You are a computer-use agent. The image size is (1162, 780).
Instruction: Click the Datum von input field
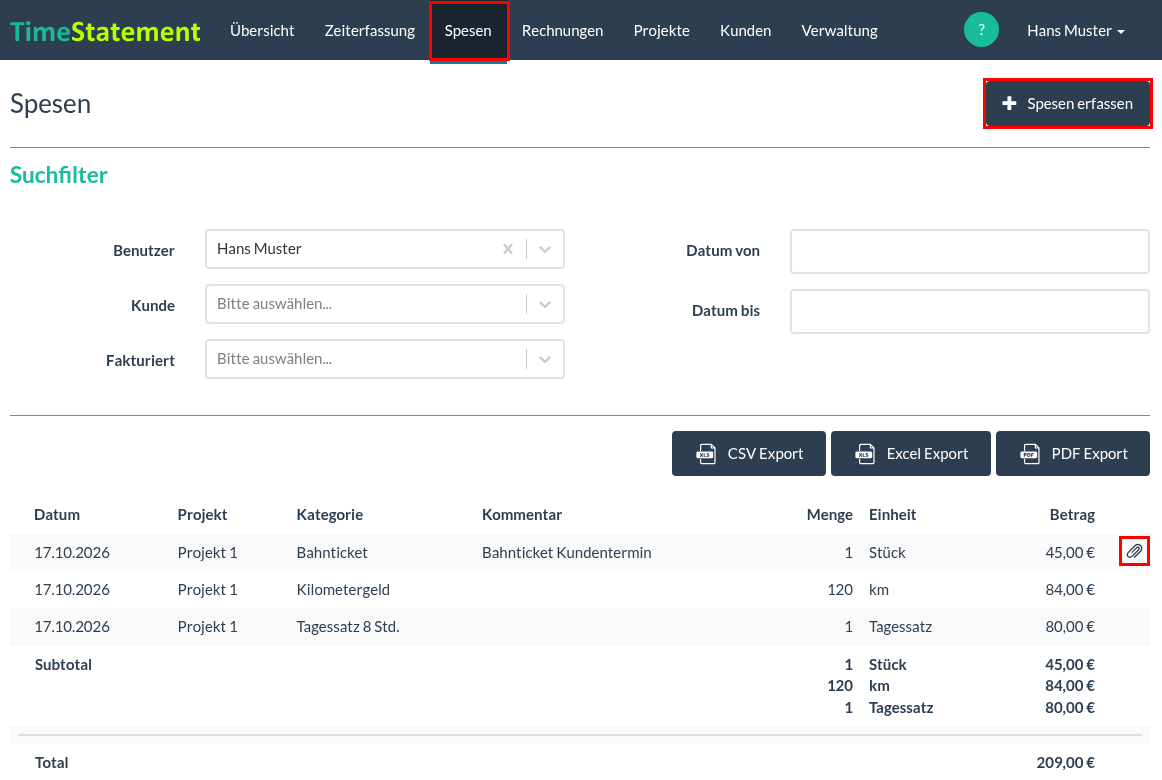click(969, 251)
